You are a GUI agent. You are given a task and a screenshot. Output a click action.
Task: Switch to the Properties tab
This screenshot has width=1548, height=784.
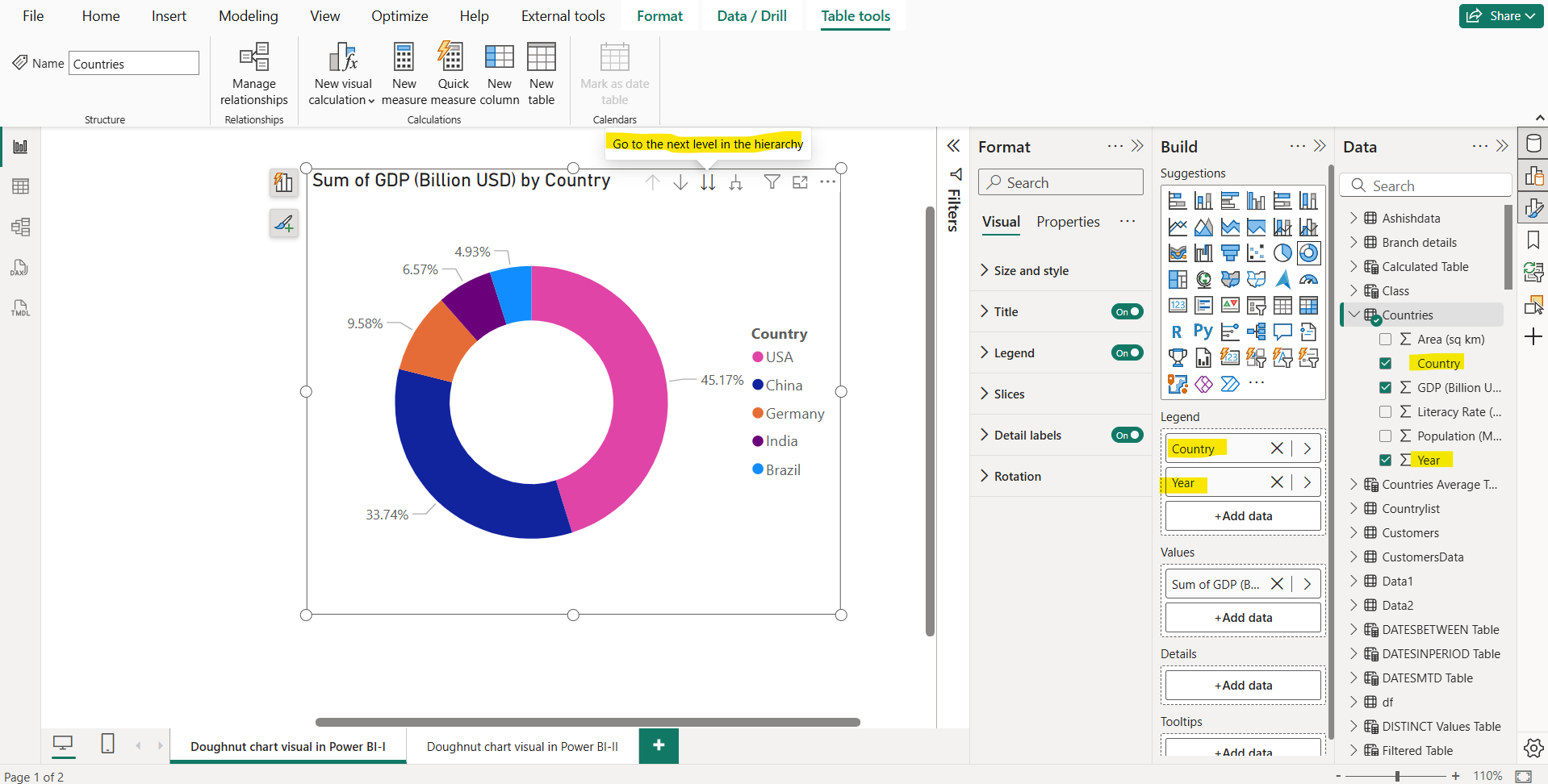[1068, 222]
